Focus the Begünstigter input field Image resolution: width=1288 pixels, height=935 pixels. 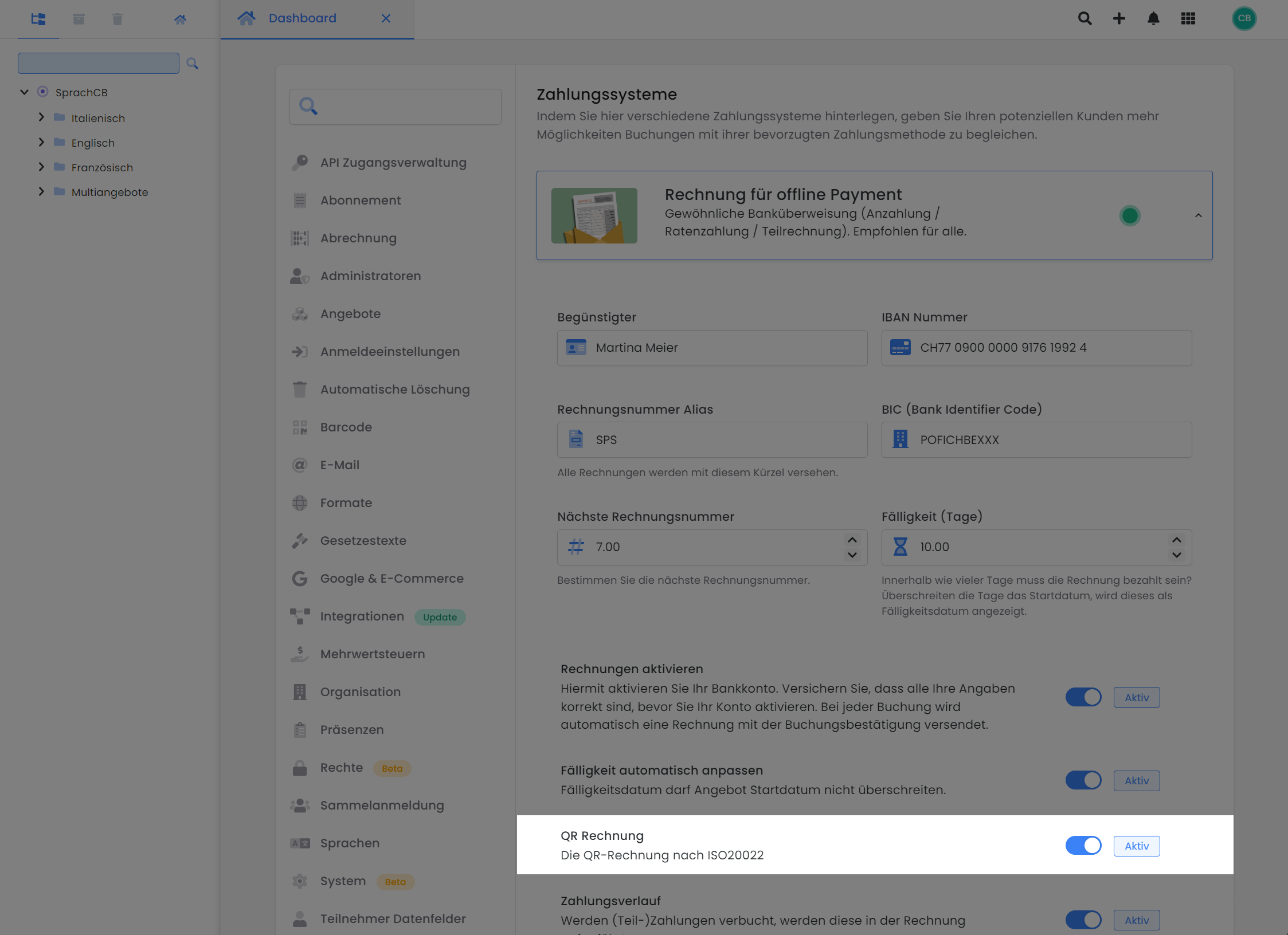point(712,348)
